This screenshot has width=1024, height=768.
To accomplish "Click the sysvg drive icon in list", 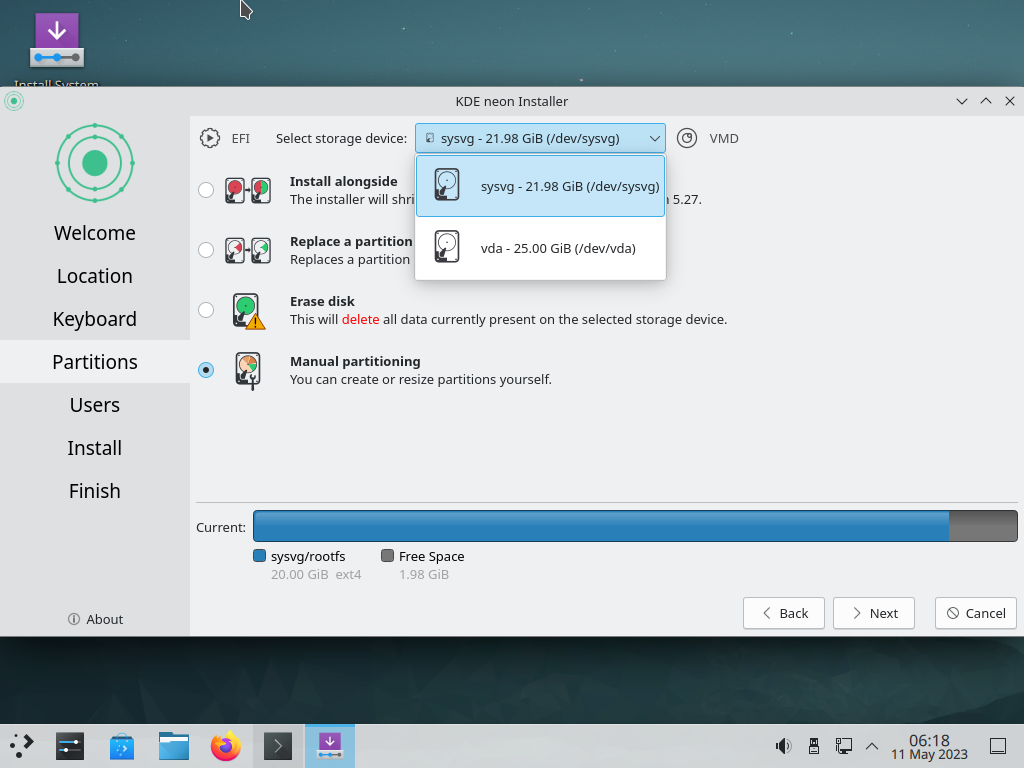I will (447, 185).
